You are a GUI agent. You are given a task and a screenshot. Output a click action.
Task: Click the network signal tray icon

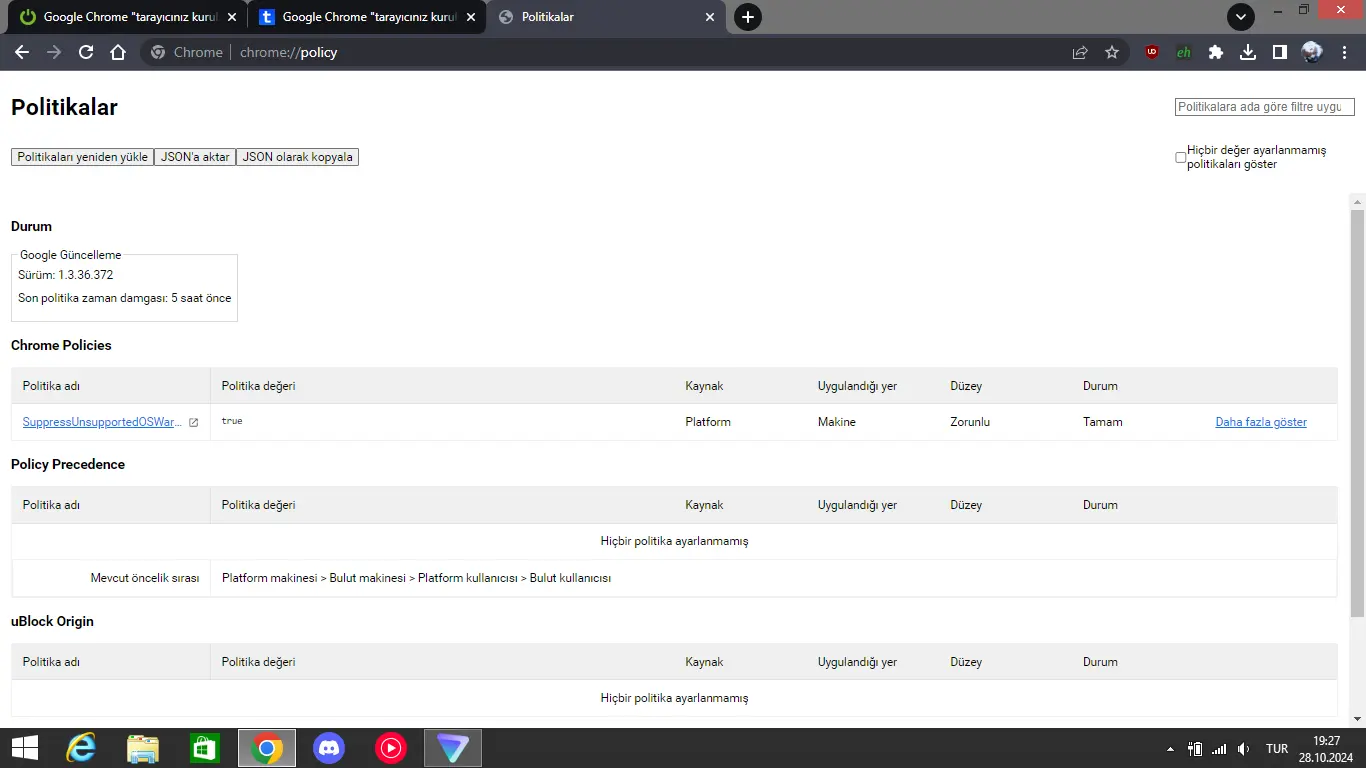pyautogui.click(x=1219, y=749)
